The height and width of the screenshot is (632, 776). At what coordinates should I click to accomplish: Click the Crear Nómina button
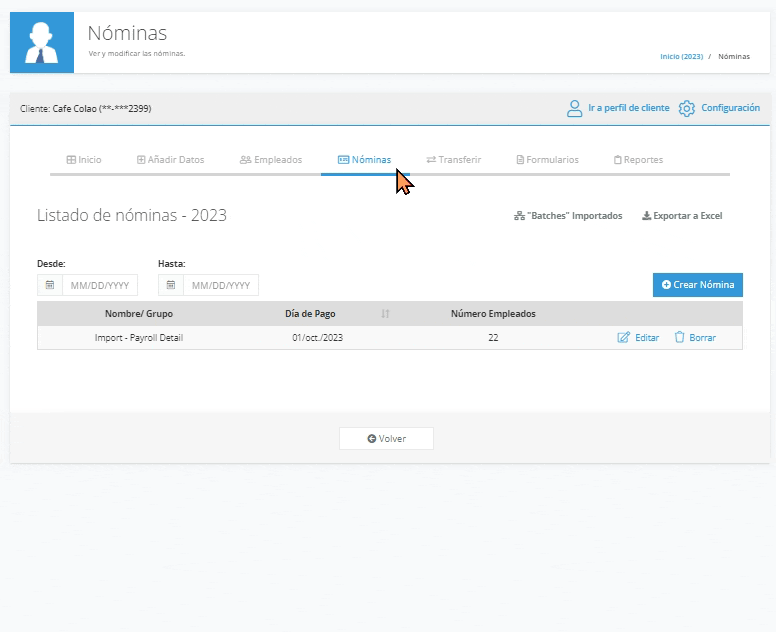click(x=698, y=285)
